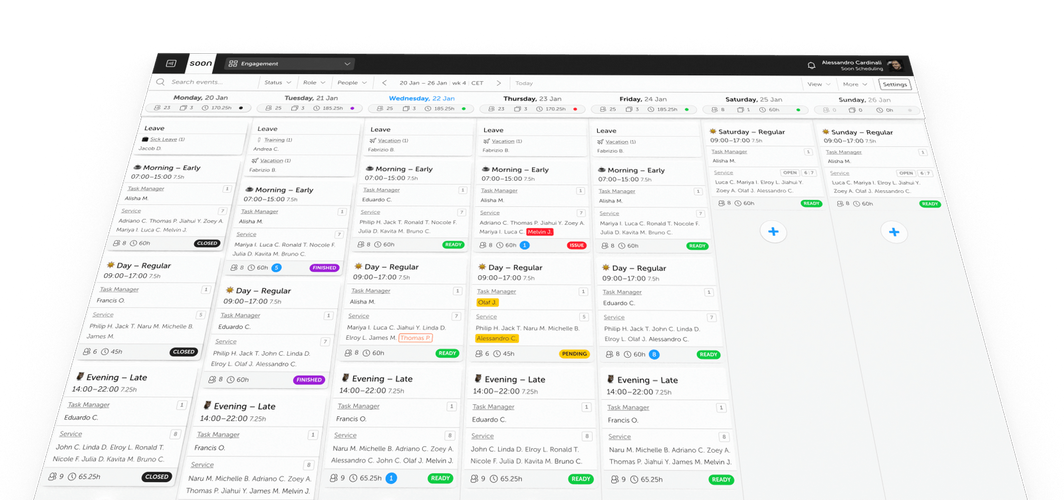1064x500 pixels.
Task: Open the View dropdown
Action: tap(818, 84)
